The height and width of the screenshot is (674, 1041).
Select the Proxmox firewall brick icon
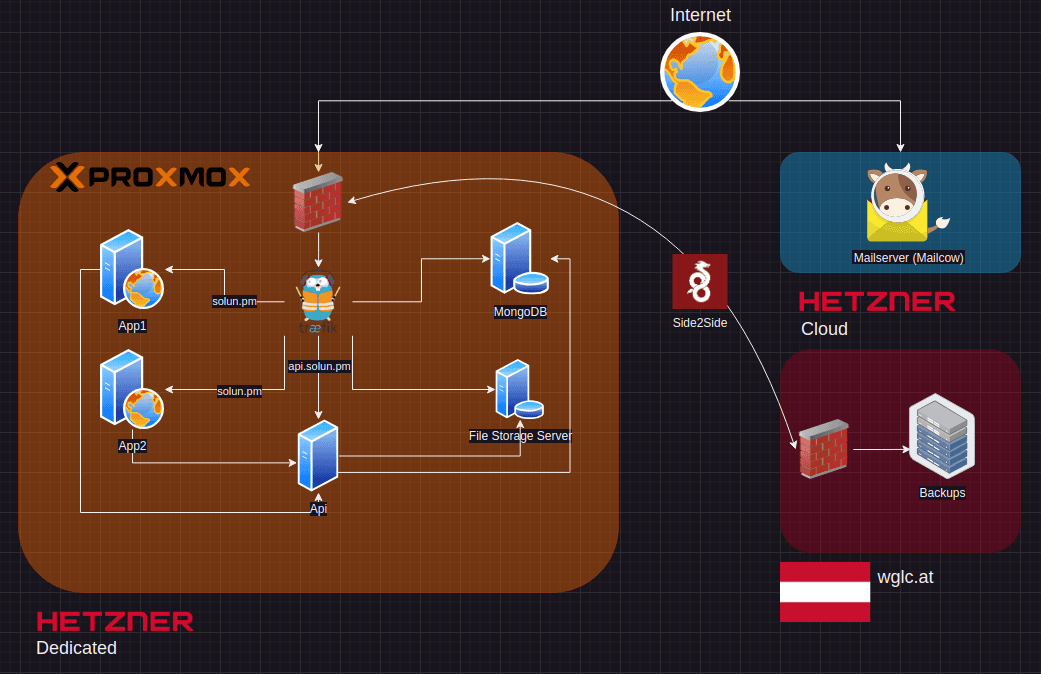click(x=318, y=201)
